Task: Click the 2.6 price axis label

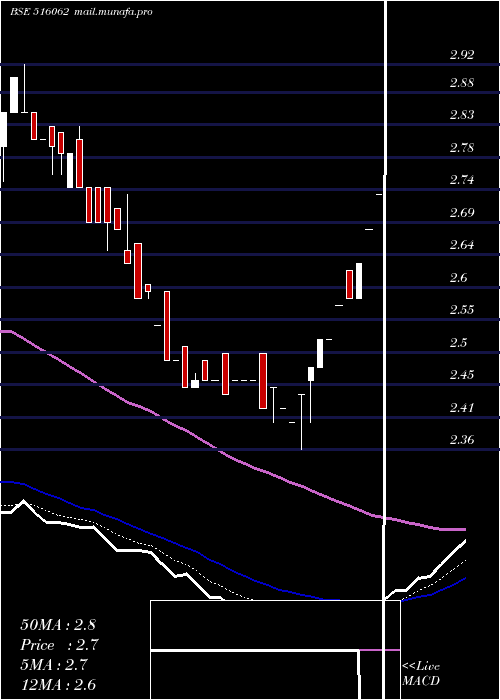Action: coord(458,278)
